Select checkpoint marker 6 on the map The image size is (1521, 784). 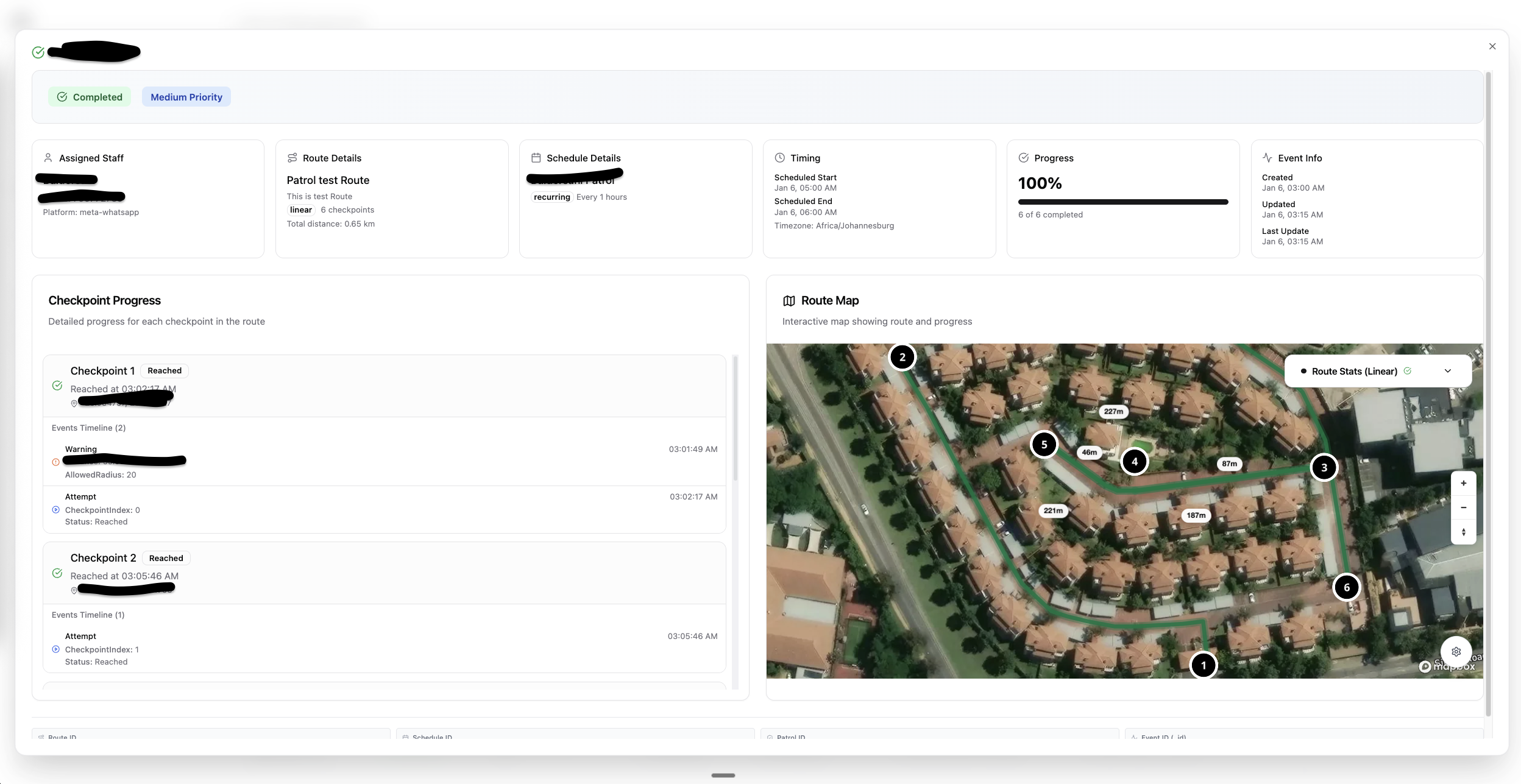[x=1347, y=587]
